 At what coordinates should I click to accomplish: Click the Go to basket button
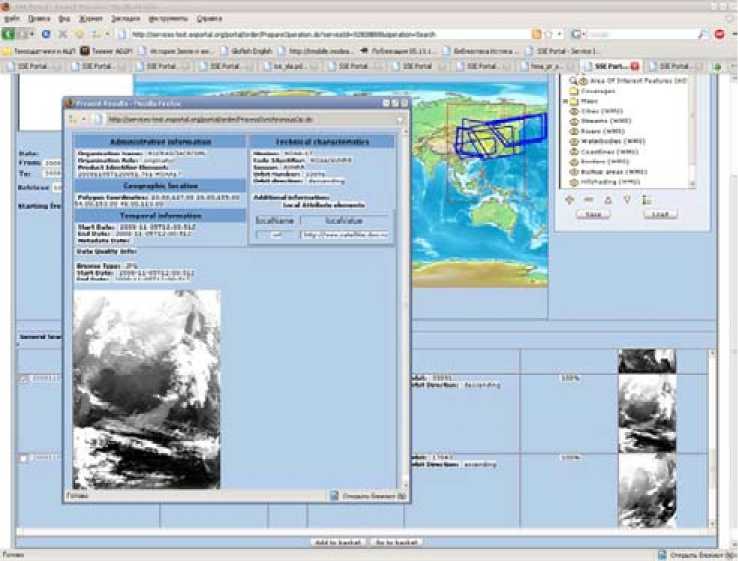coord(396,542)
